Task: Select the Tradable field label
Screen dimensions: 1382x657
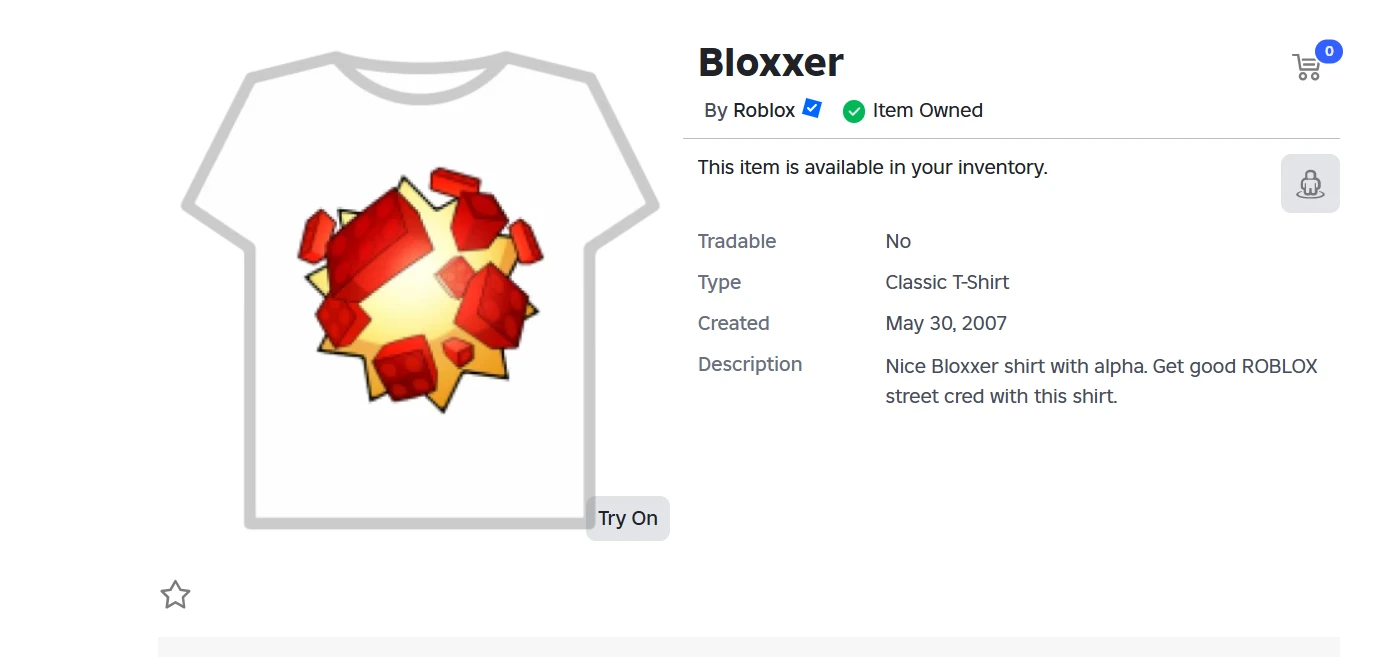Action: pyautogui.click(x=736, y=241)
